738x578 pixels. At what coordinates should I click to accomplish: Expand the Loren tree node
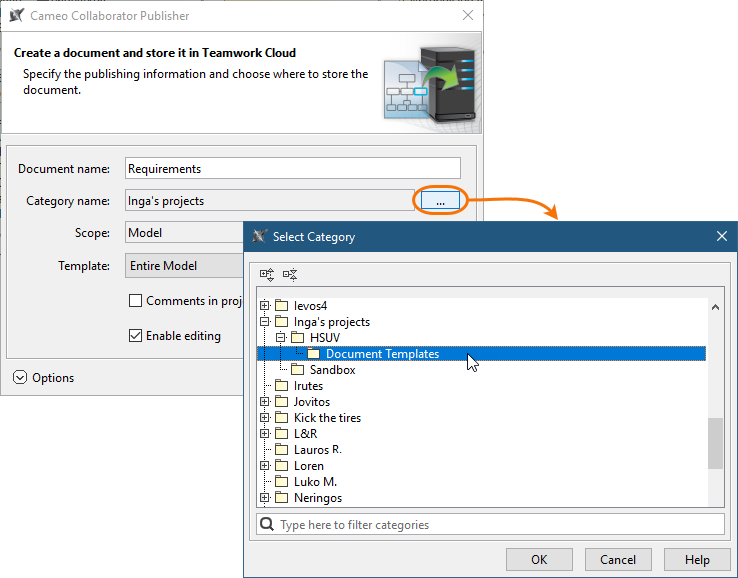coord(265,466)
